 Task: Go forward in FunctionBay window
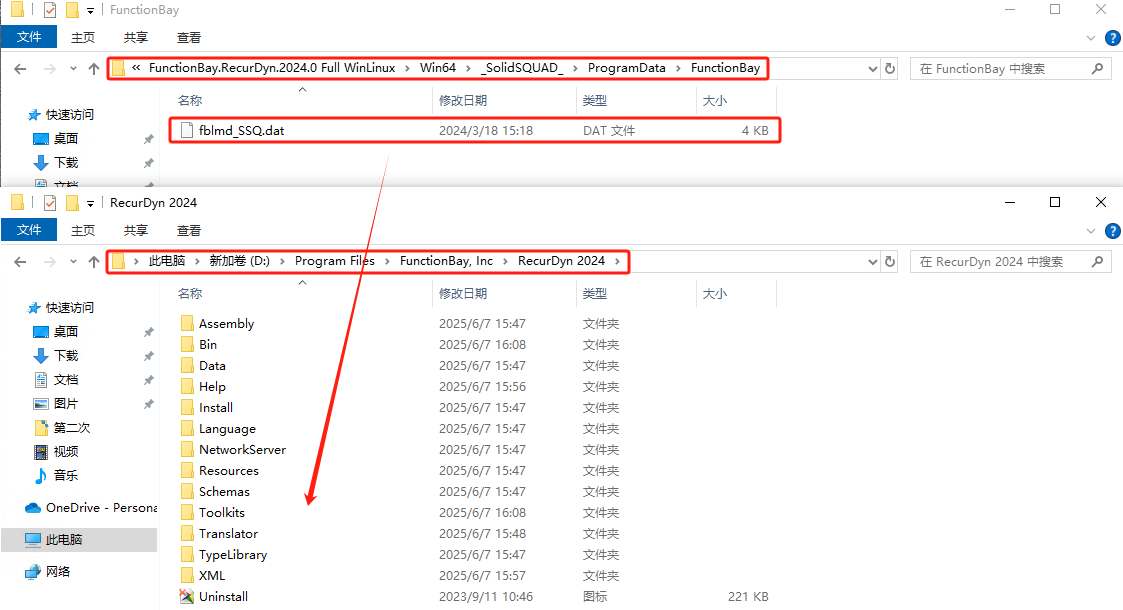[49, 69]
